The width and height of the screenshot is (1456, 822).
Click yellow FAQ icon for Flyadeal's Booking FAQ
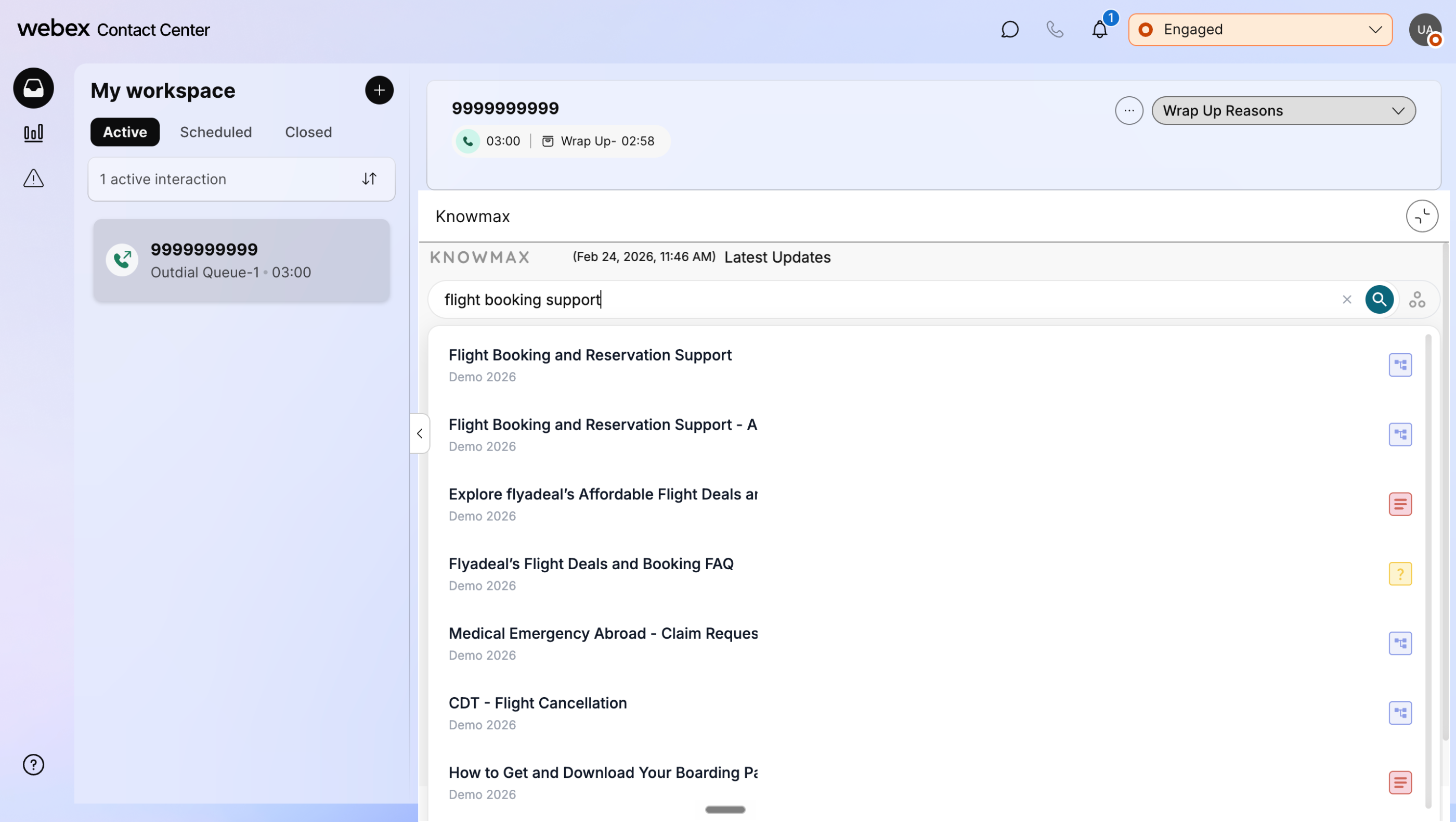1400,574
